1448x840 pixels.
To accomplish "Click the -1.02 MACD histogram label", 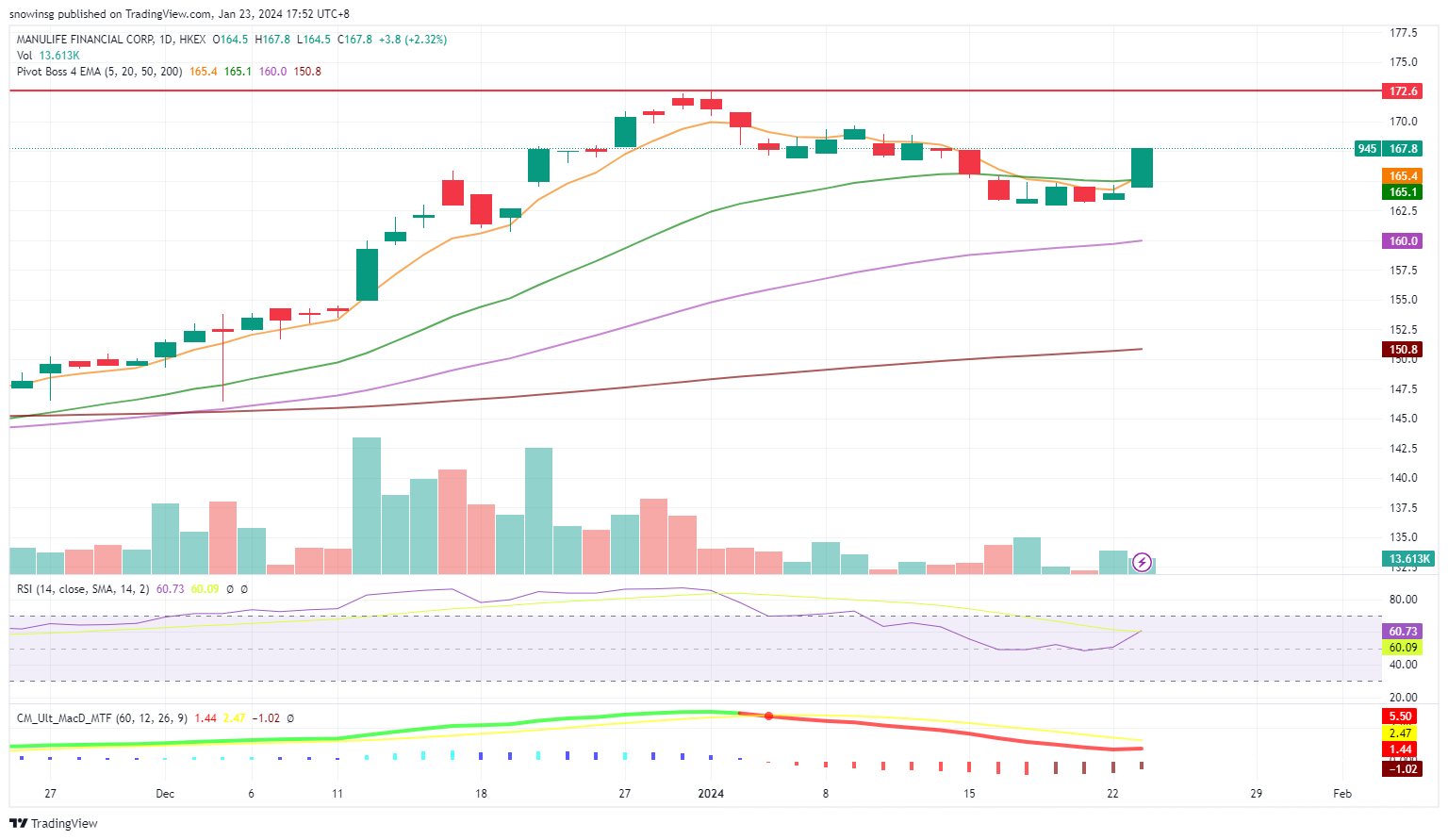I will pyautogui.click(x=1403, y=769).
